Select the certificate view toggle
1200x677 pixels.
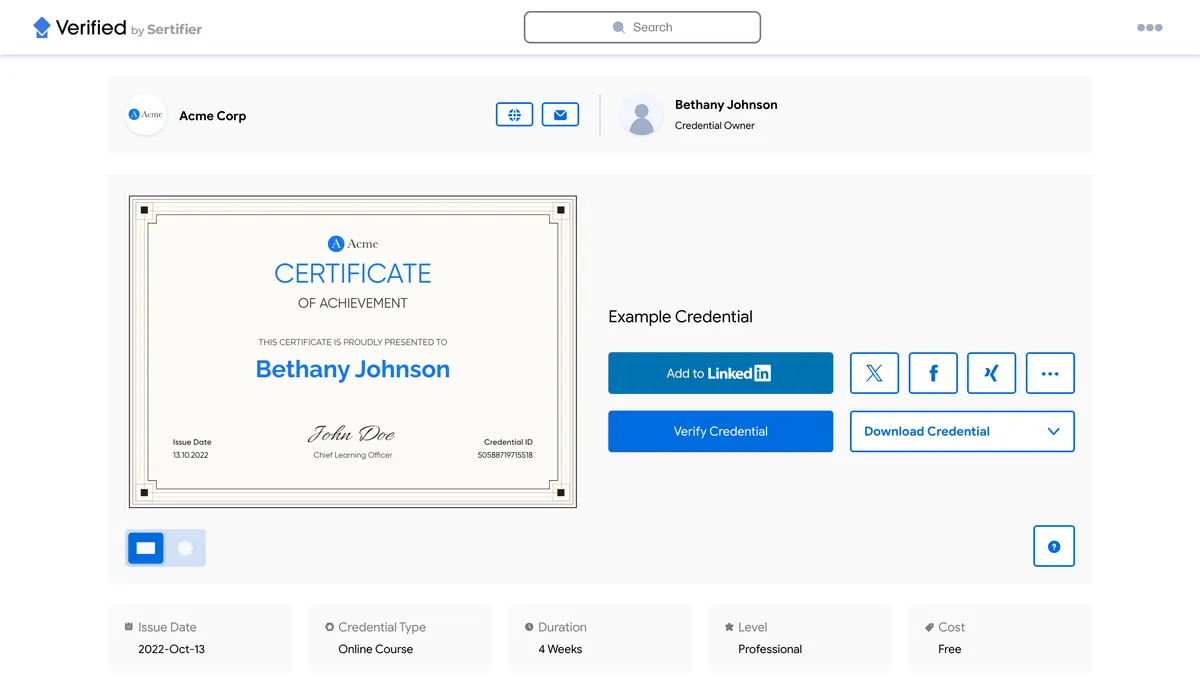click(x=145, y=548)
